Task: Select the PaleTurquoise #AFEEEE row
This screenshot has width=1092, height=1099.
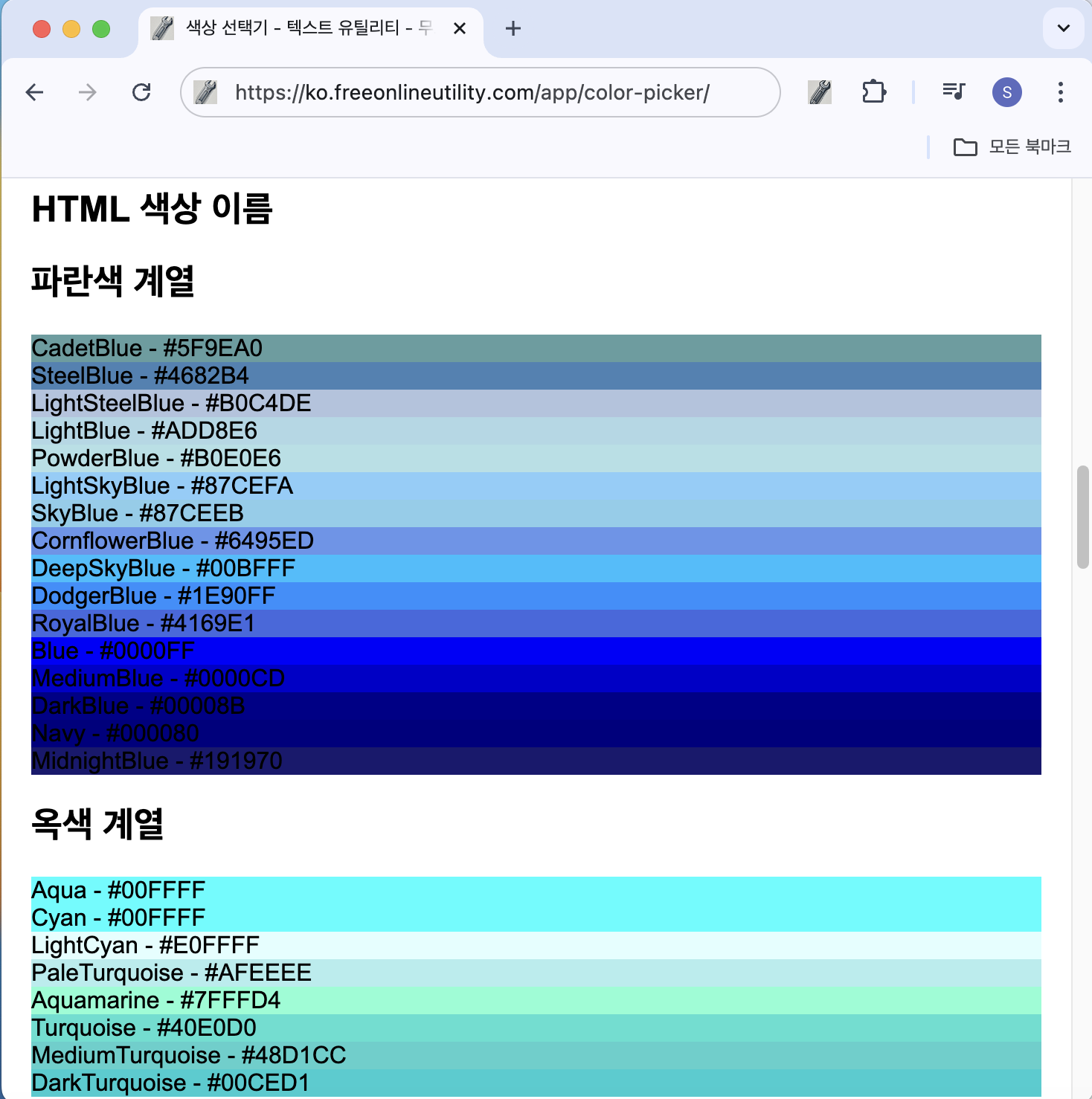Action: (x=536, y=973)
